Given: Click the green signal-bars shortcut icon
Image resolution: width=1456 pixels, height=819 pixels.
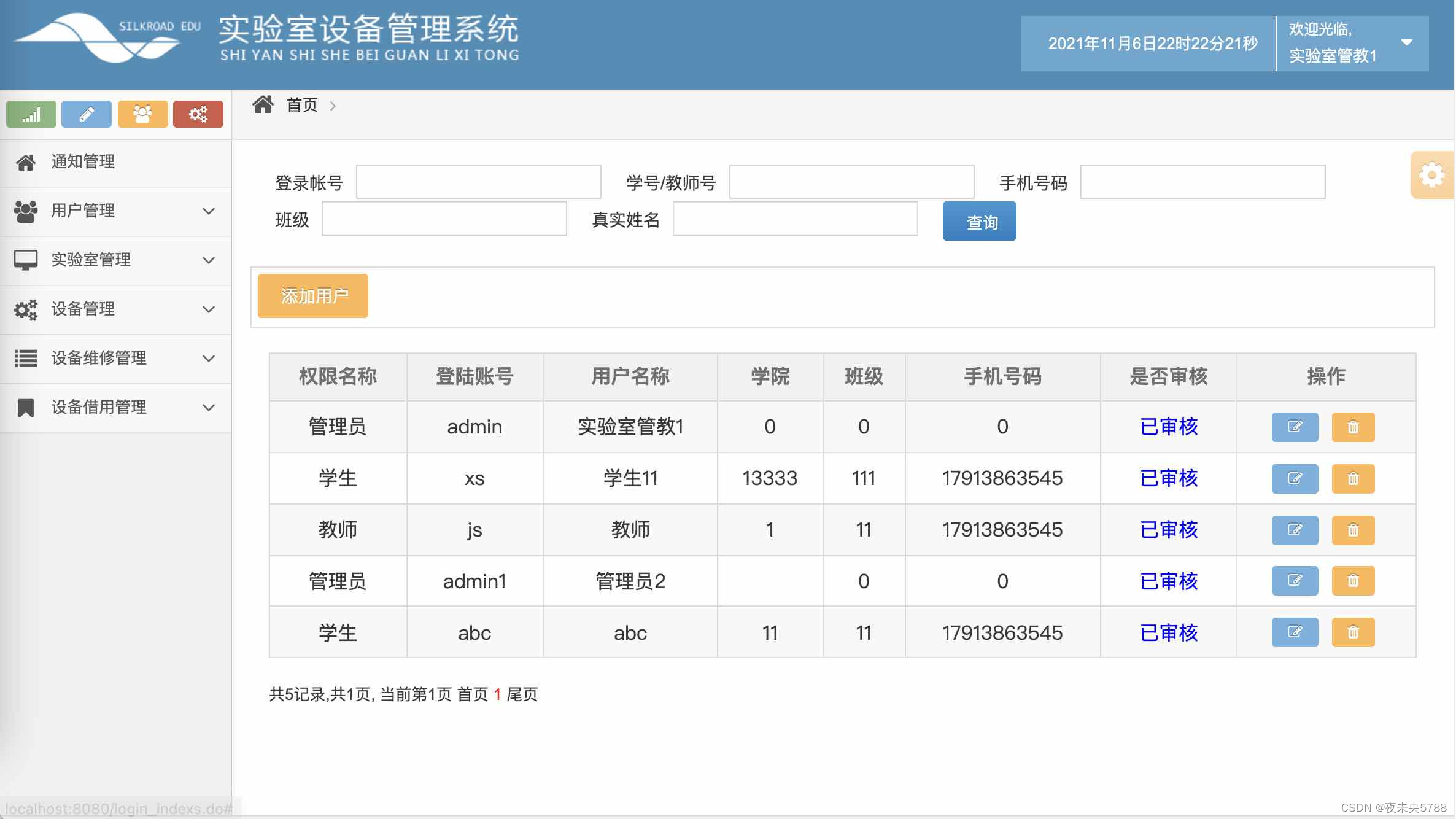Looking at the screenshot, I should [x=31, y=114].
